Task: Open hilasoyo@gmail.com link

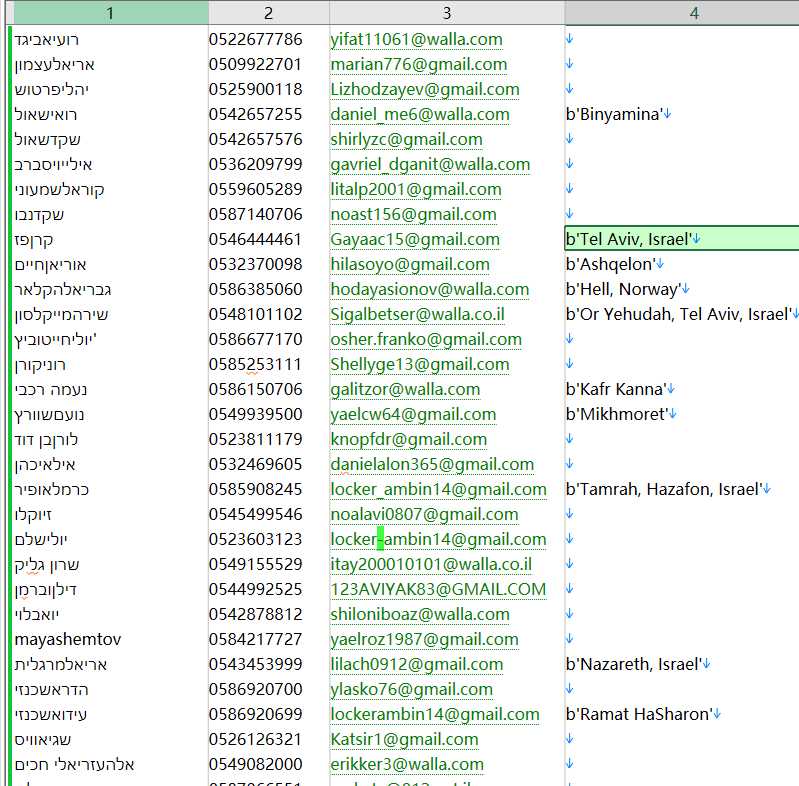Action: coord(410,264)
